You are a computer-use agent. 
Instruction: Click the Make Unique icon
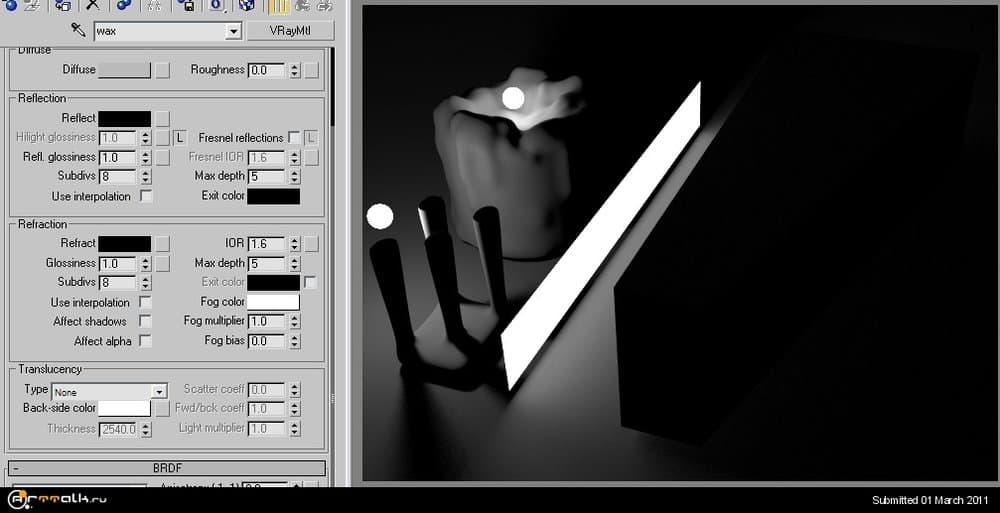tap(154, 5)
